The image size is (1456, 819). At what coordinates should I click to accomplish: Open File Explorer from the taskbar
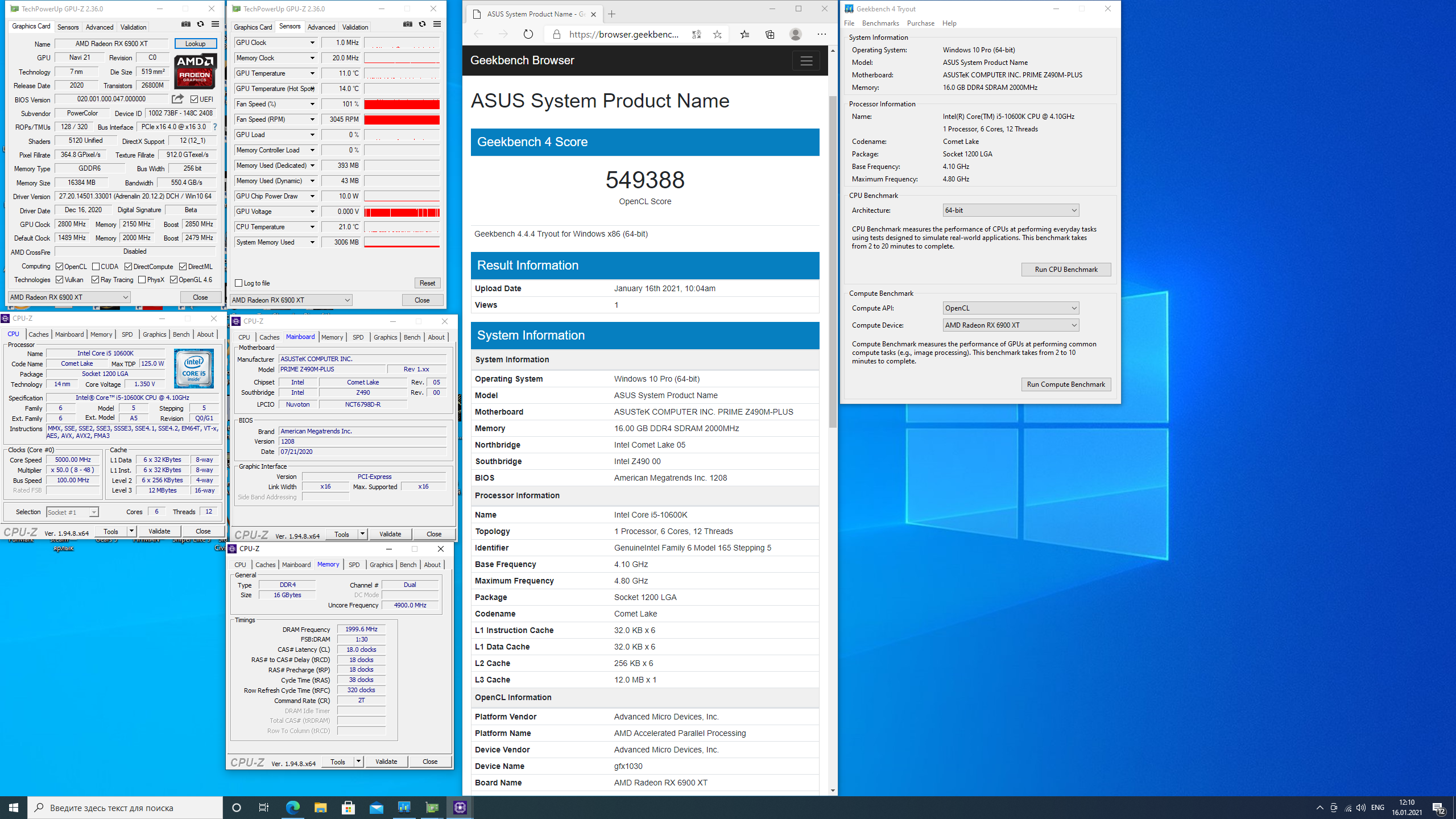320,808
